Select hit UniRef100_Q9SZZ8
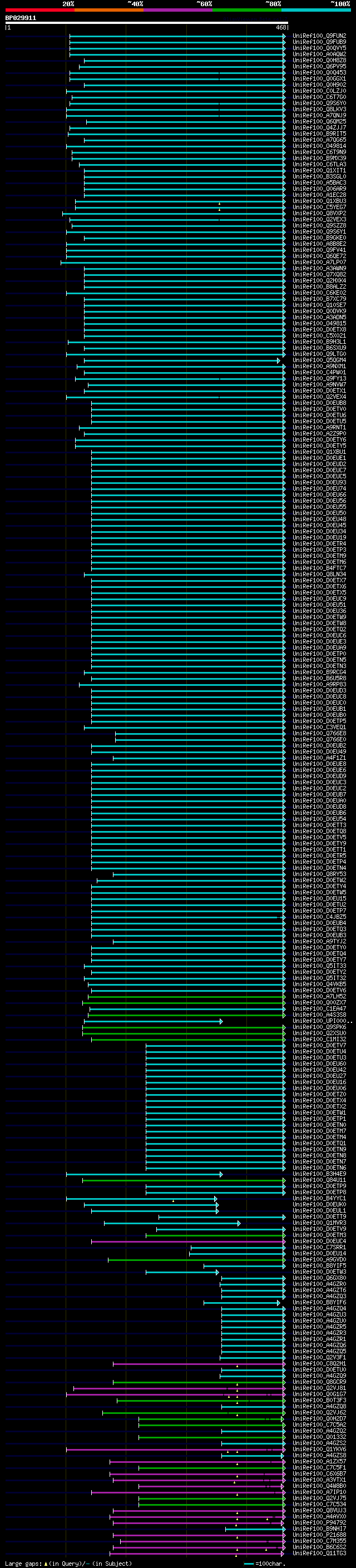The image size is (356, 1568). 319,225
